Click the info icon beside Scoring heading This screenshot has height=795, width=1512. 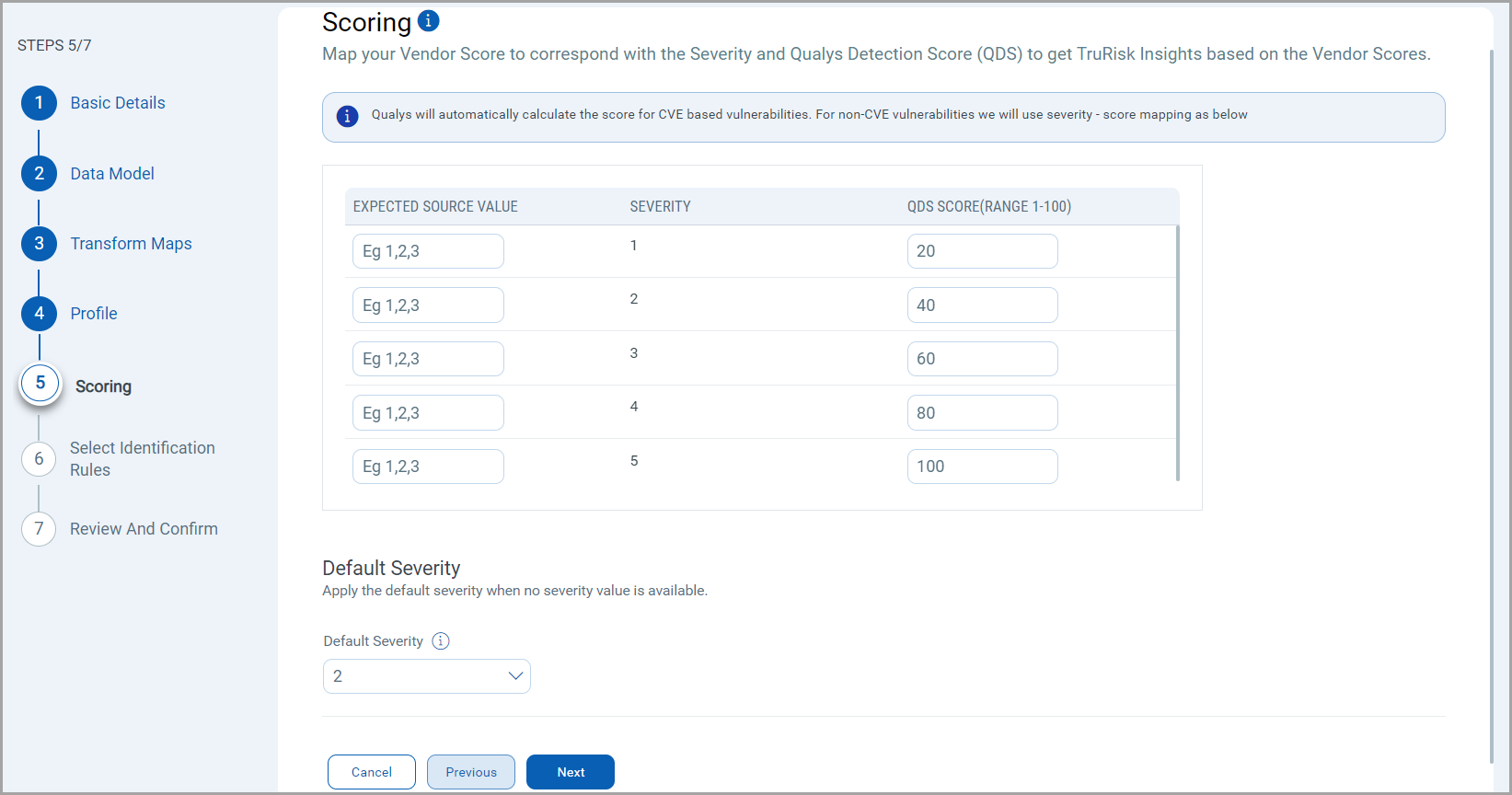pyautogui.click(x=429, y=20)
